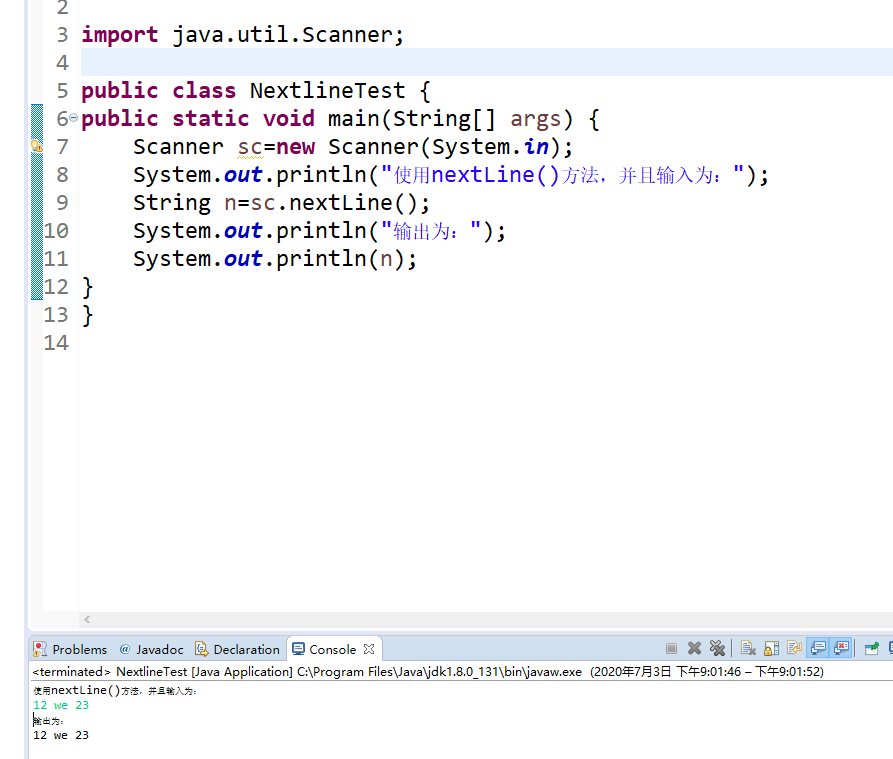
Task: Click the class name NextlineTest on line 5
Action: click(x=327, y=91)
